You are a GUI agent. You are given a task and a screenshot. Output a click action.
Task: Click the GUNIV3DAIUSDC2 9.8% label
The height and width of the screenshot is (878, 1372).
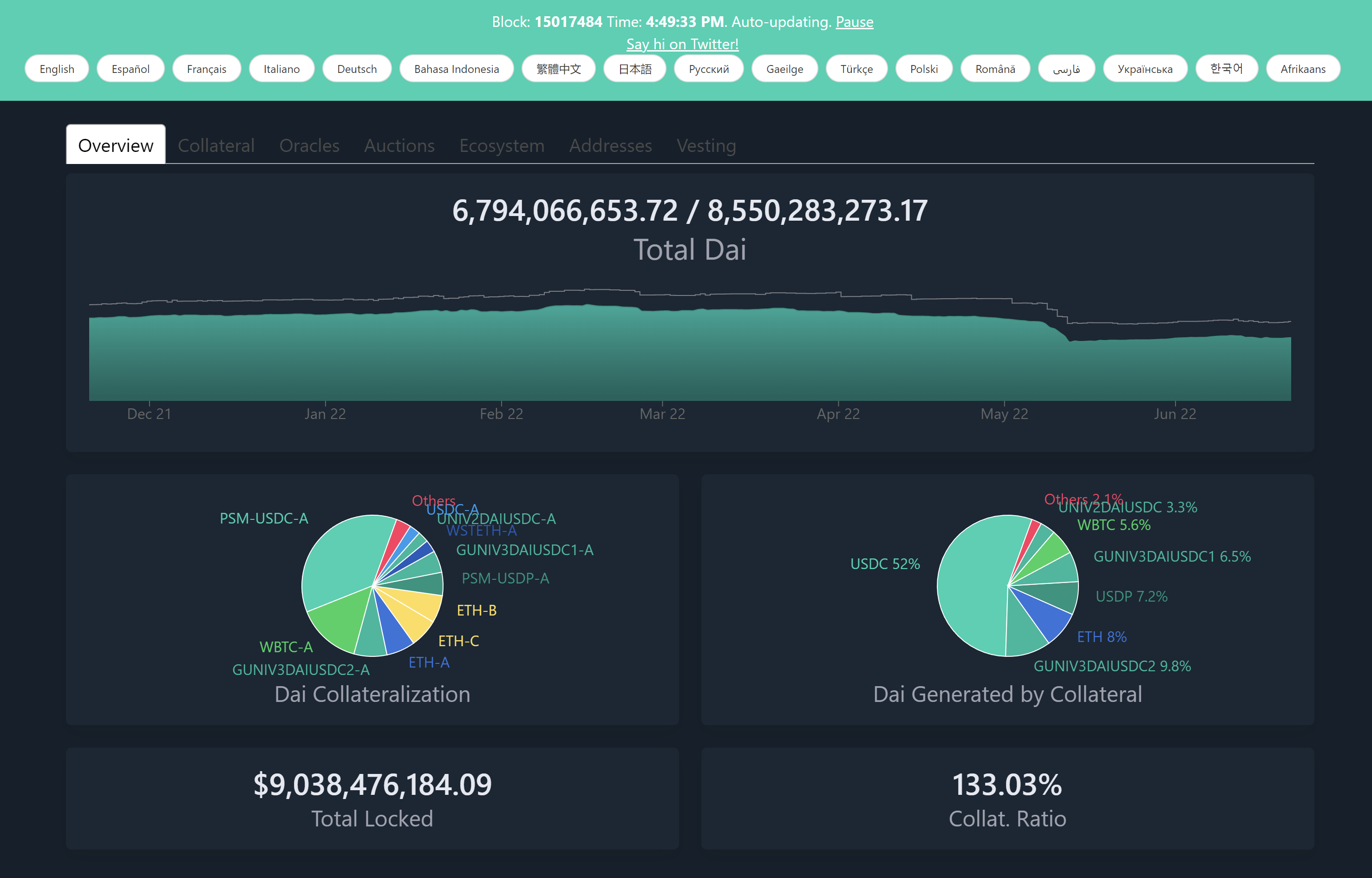(x=1112, y=666)
